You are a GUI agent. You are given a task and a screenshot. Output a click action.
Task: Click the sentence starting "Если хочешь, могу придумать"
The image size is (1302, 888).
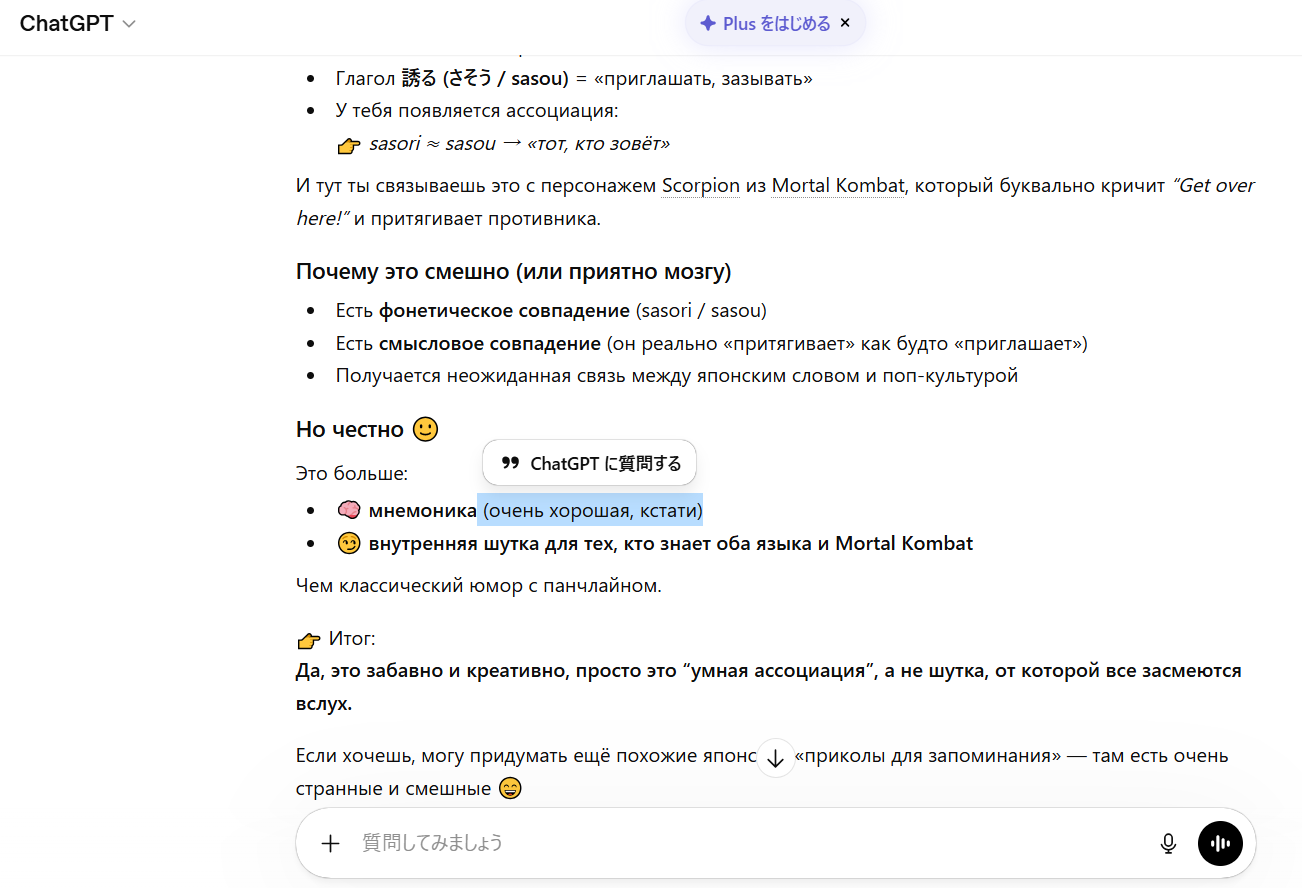point(762,772)
